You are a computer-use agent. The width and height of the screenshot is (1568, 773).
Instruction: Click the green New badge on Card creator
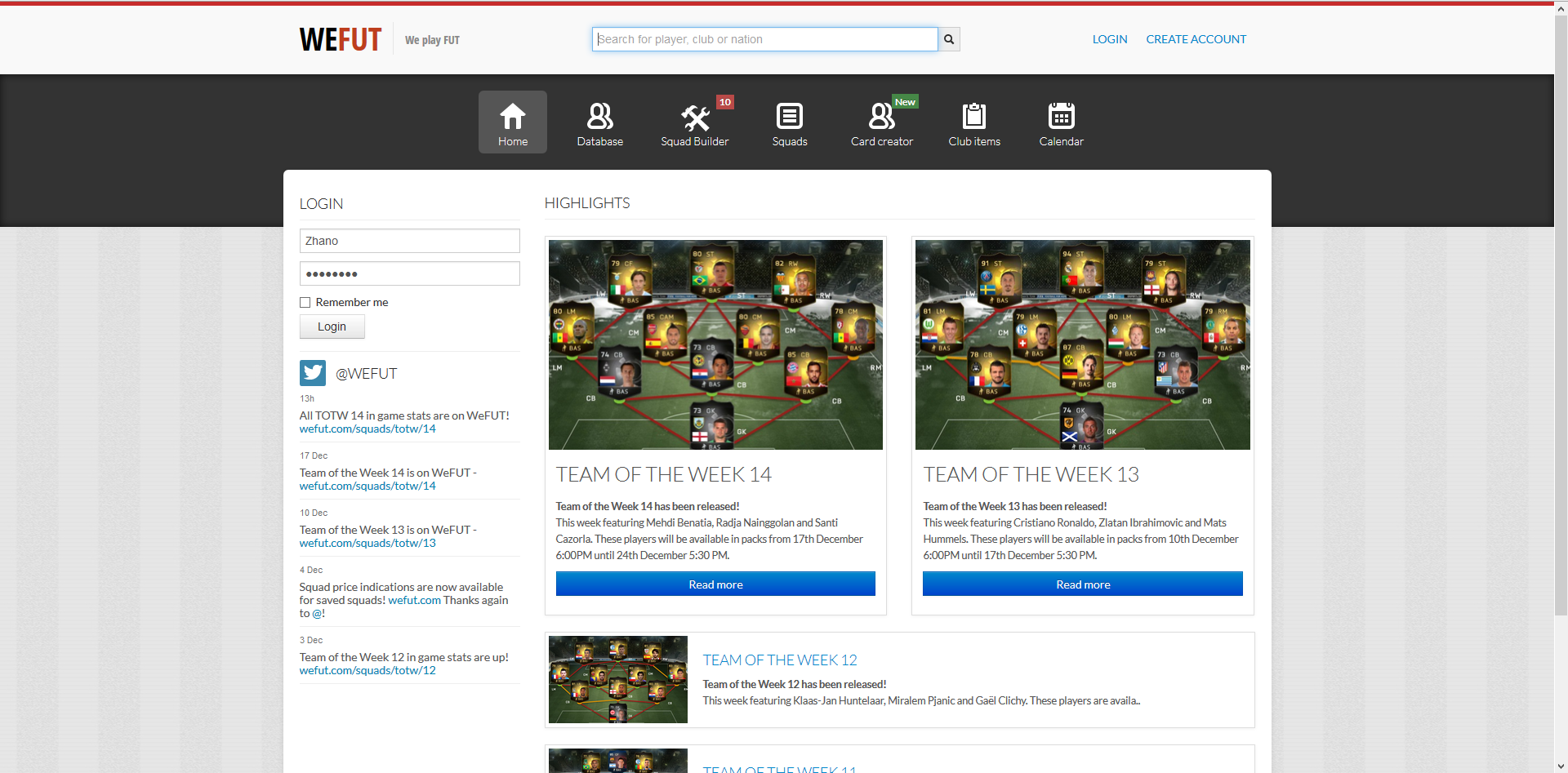pos(905,102)
